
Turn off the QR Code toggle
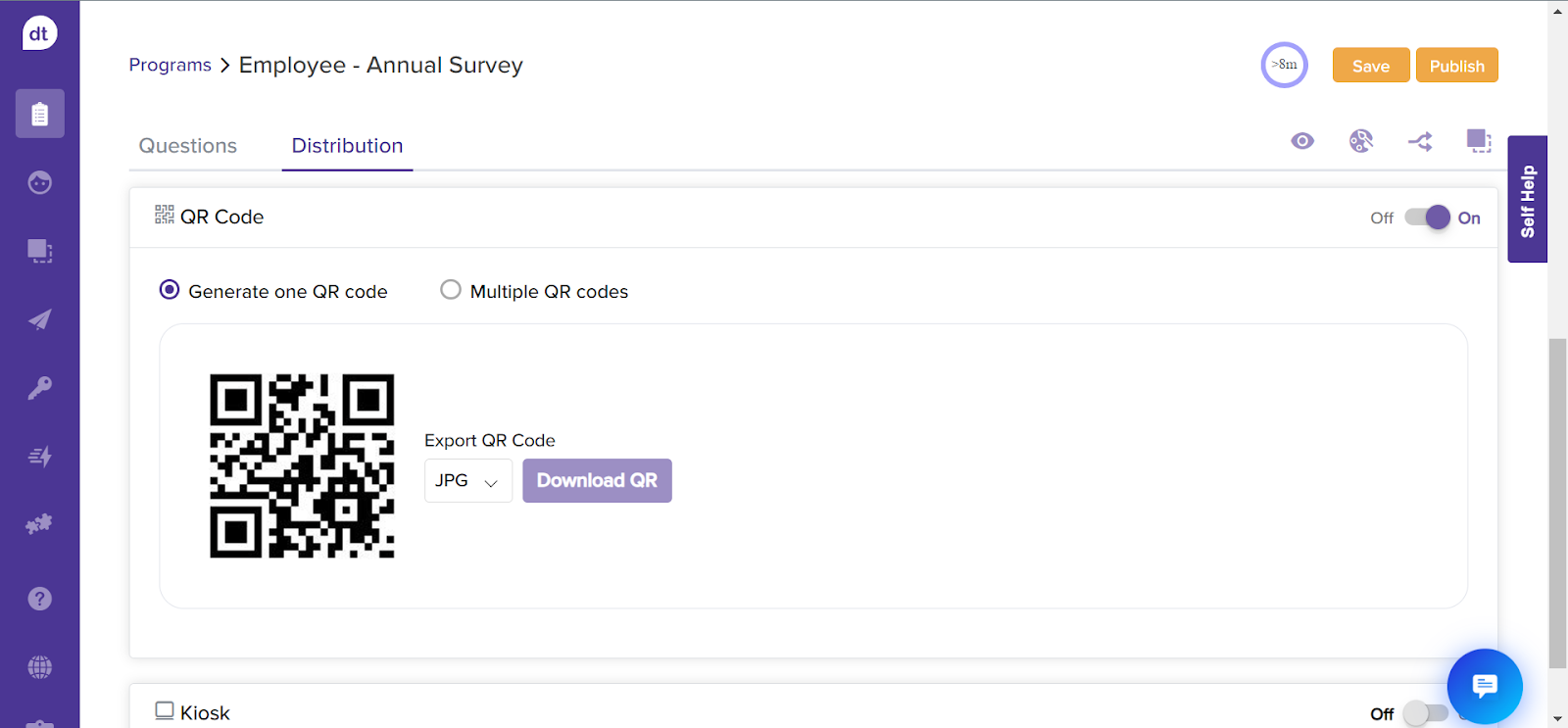click(1427, 218)
